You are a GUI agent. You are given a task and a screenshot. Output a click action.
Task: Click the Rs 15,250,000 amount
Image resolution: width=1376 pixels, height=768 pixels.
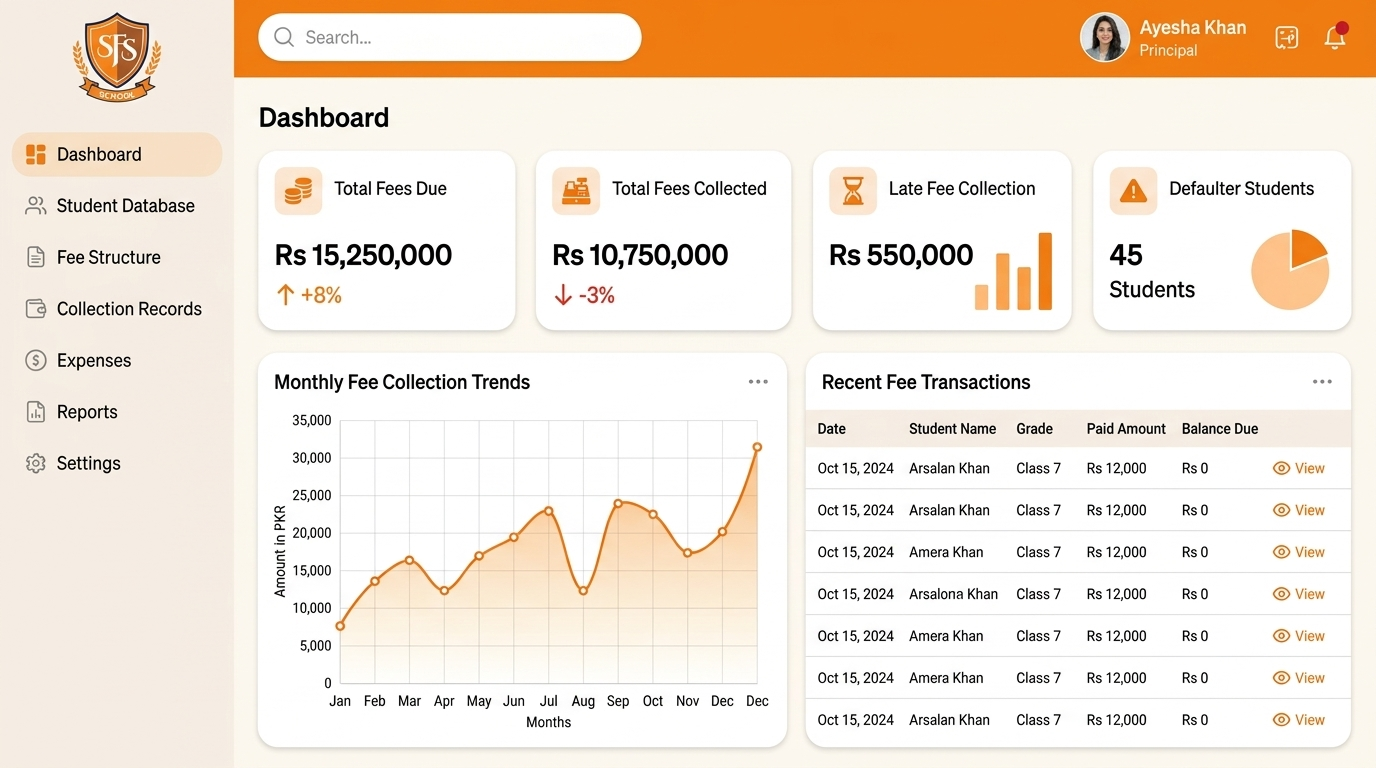[x=363, y=255]
